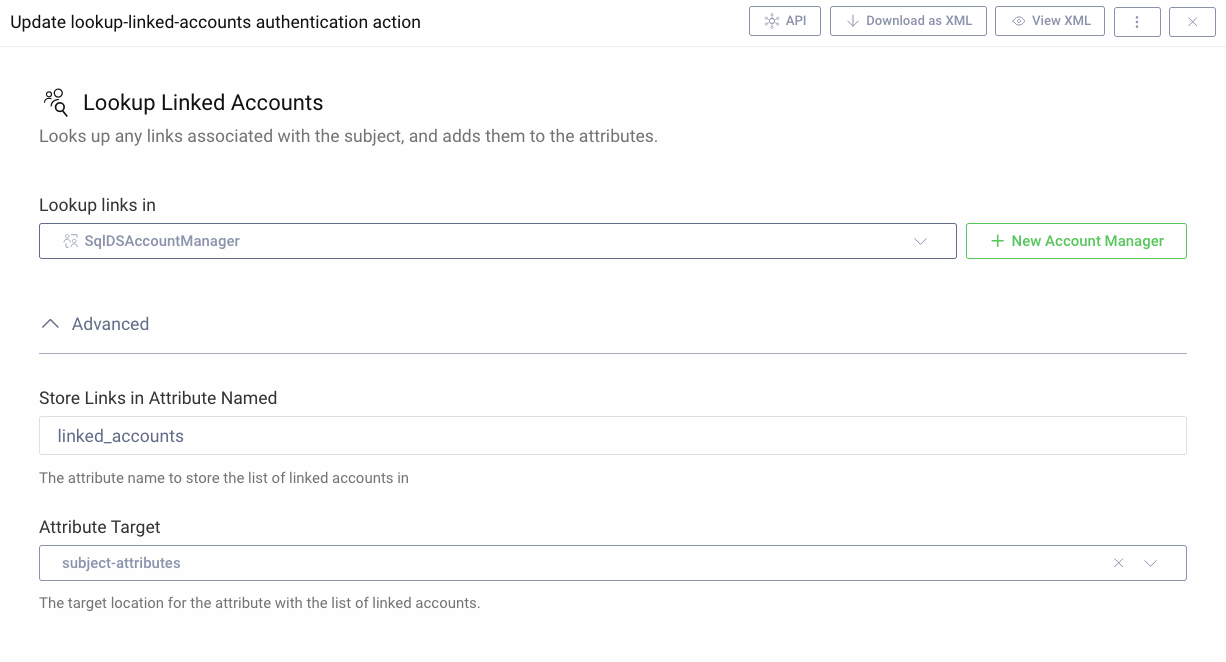Open the XML viewer via View XML
1226x662 pixels.
[1049, 20]
